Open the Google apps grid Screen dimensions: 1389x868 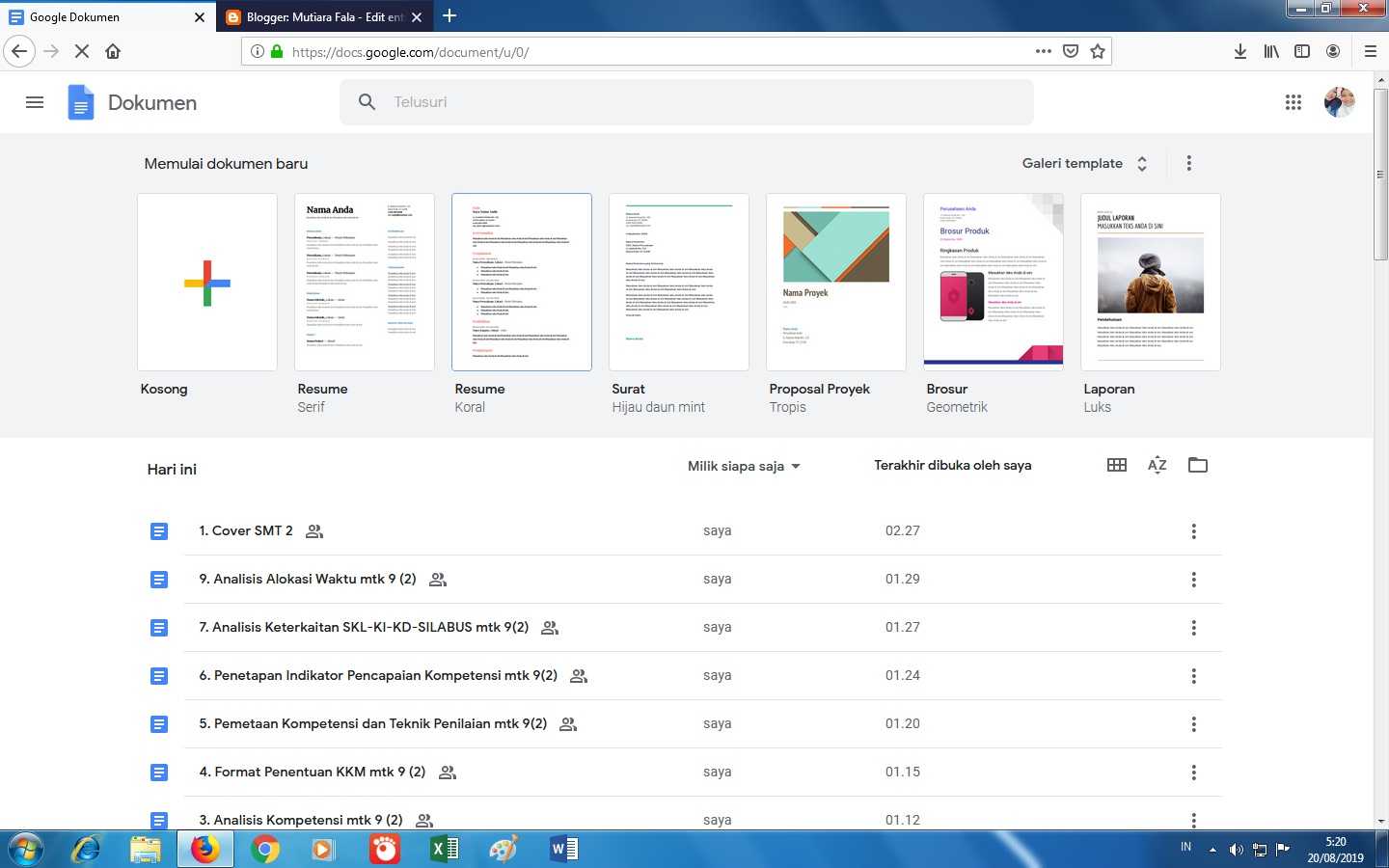(x=1294, y=102)
